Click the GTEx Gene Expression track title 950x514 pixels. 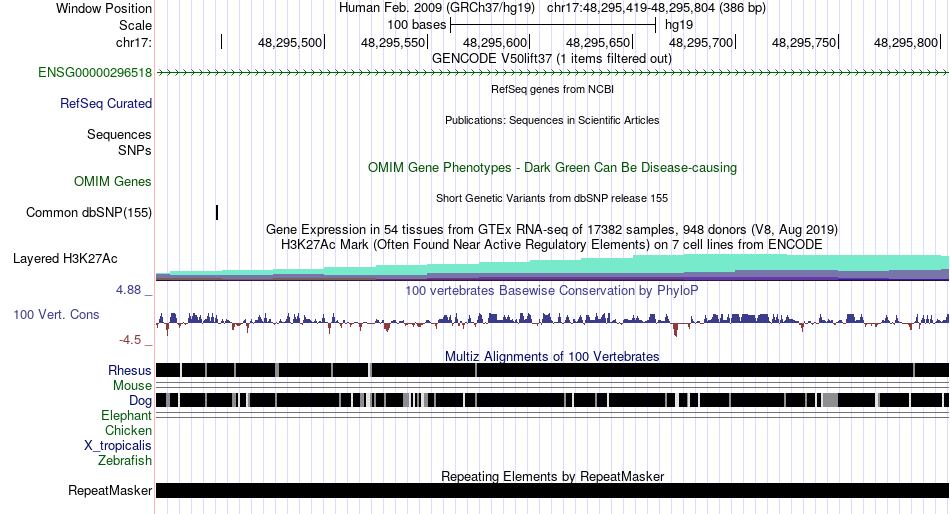tap(552, 230)
